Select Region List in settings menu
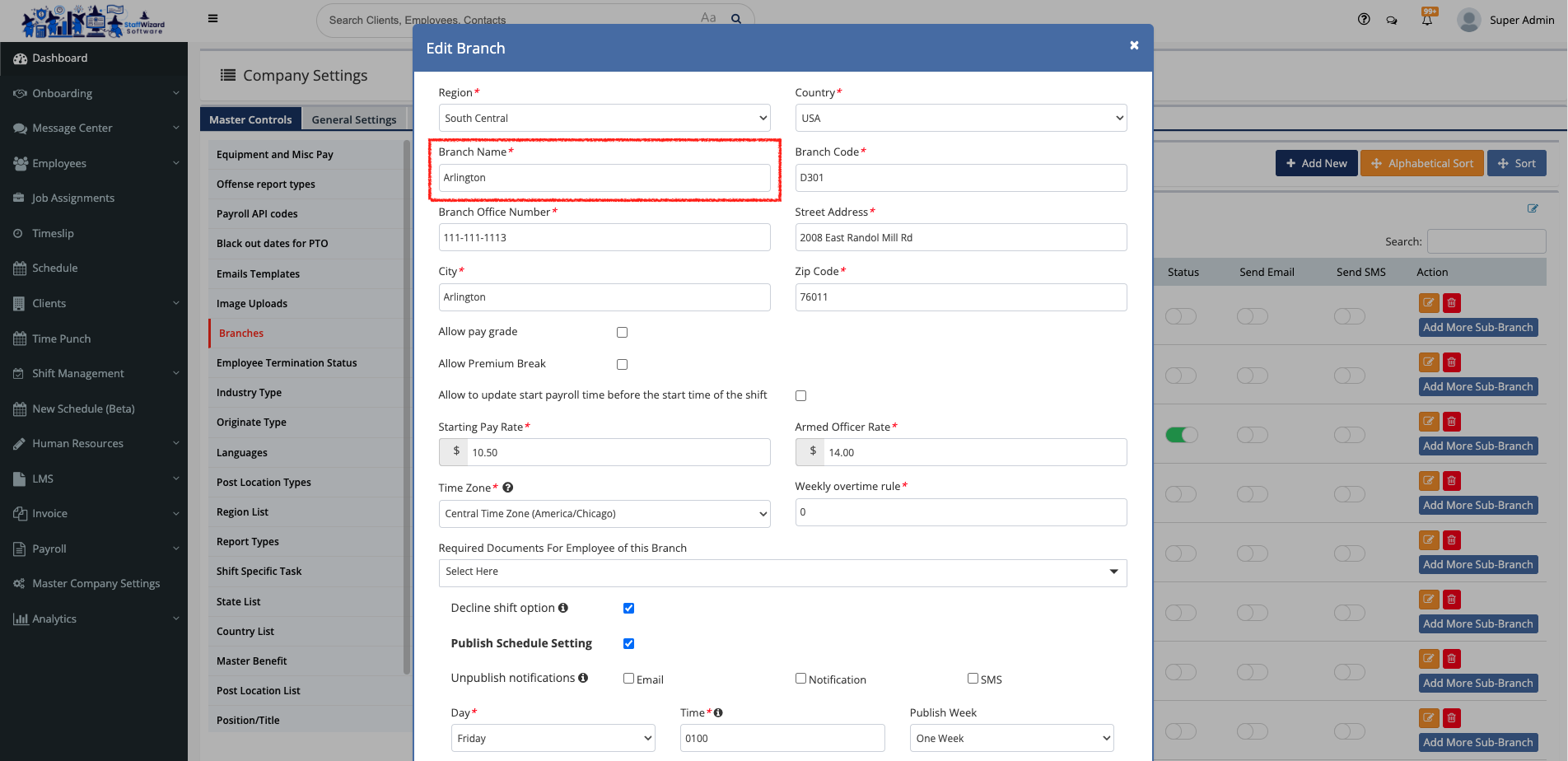The height and width of the screenshot is (761, 1568). click(x=242, y=512)
